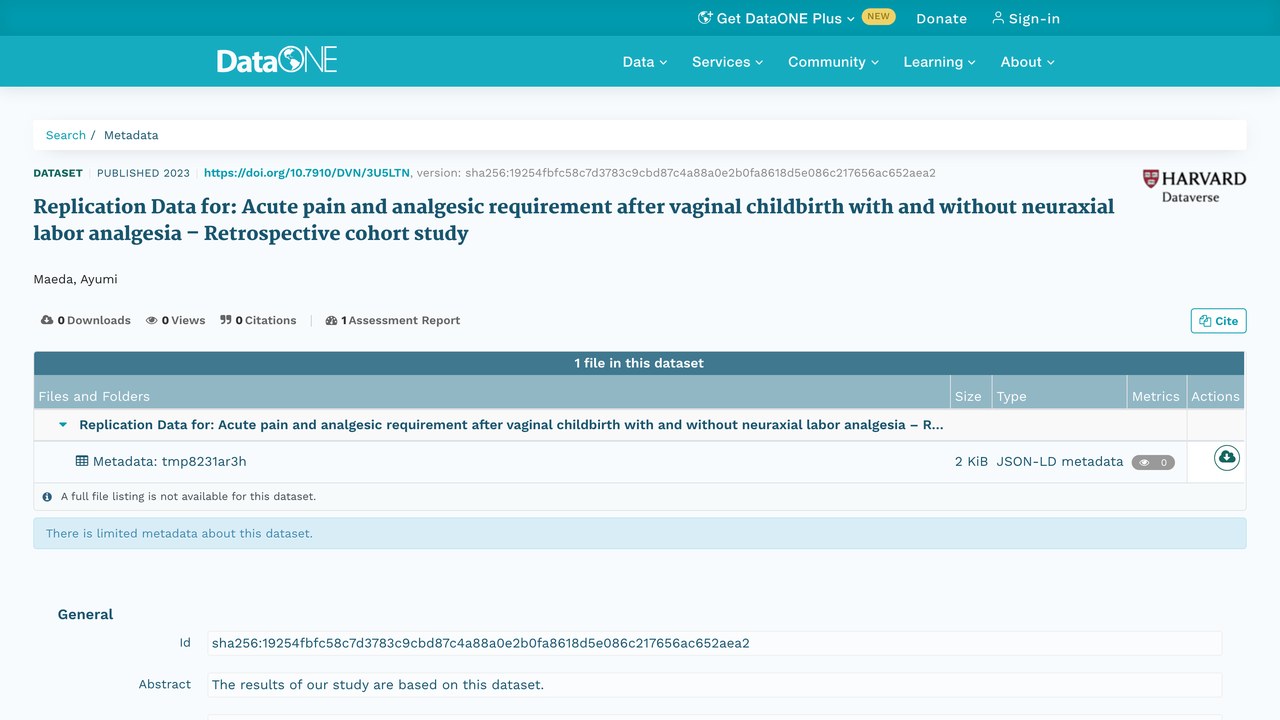Viewport: 1280px width, 720px height.
Task: Open the DOI link 10.7910/DVN/3U5LTN
Action: coord(307,173)
